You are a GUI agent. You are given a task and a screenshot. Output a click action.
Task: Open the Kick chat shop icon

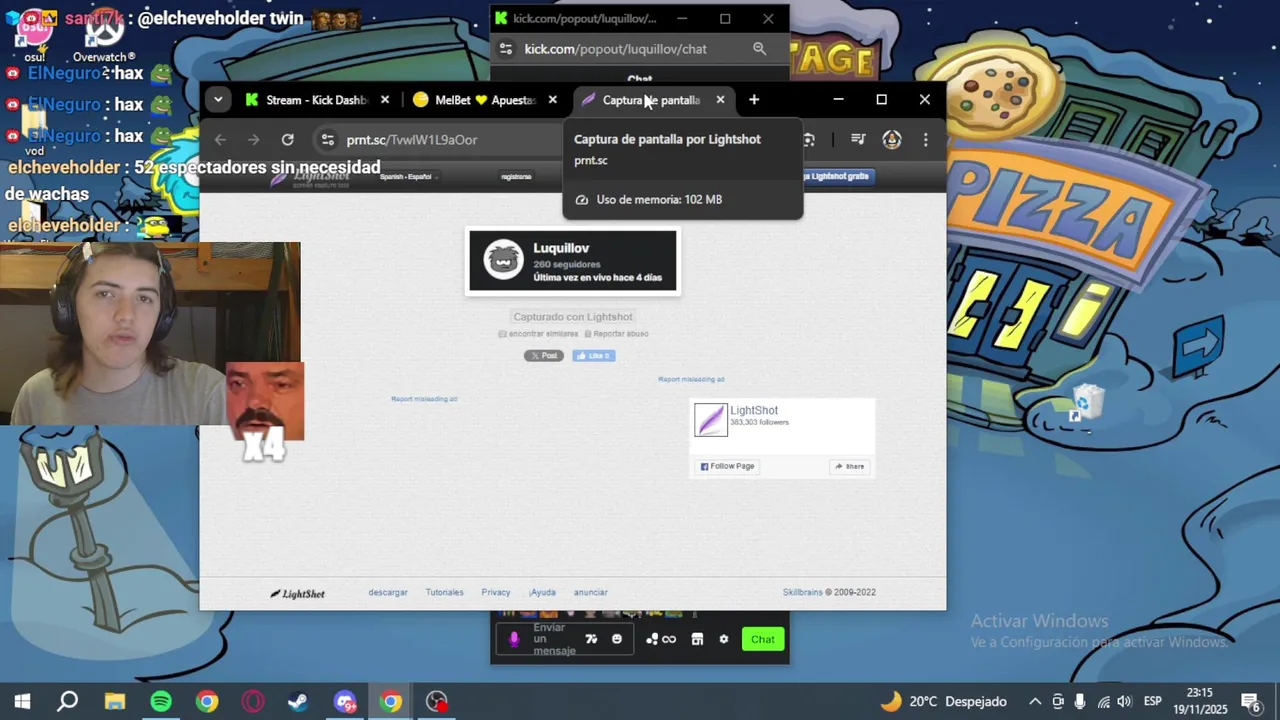tap(697, 639)
